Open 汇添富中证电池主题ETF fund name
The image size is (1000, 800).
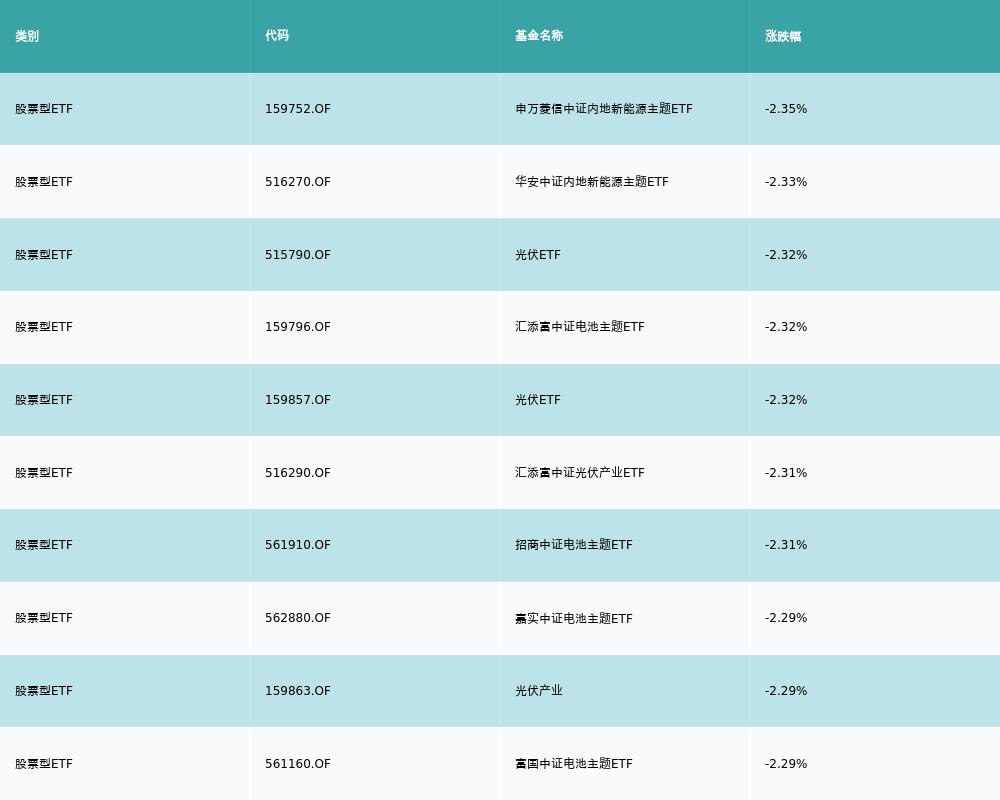click(580, 327)
